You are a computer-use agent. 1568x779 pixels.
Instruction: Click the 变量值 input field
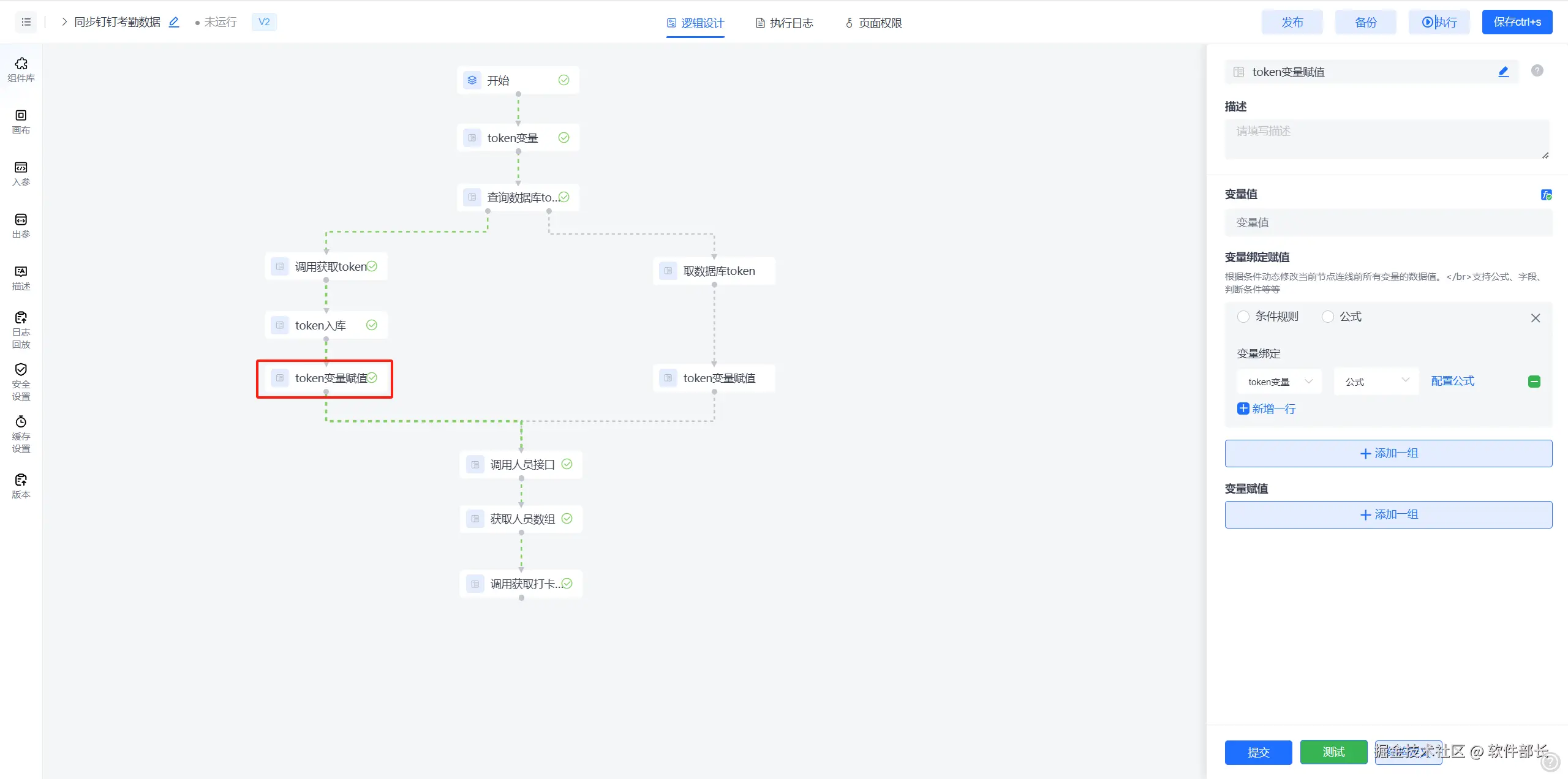click(x=1388, y=223)
